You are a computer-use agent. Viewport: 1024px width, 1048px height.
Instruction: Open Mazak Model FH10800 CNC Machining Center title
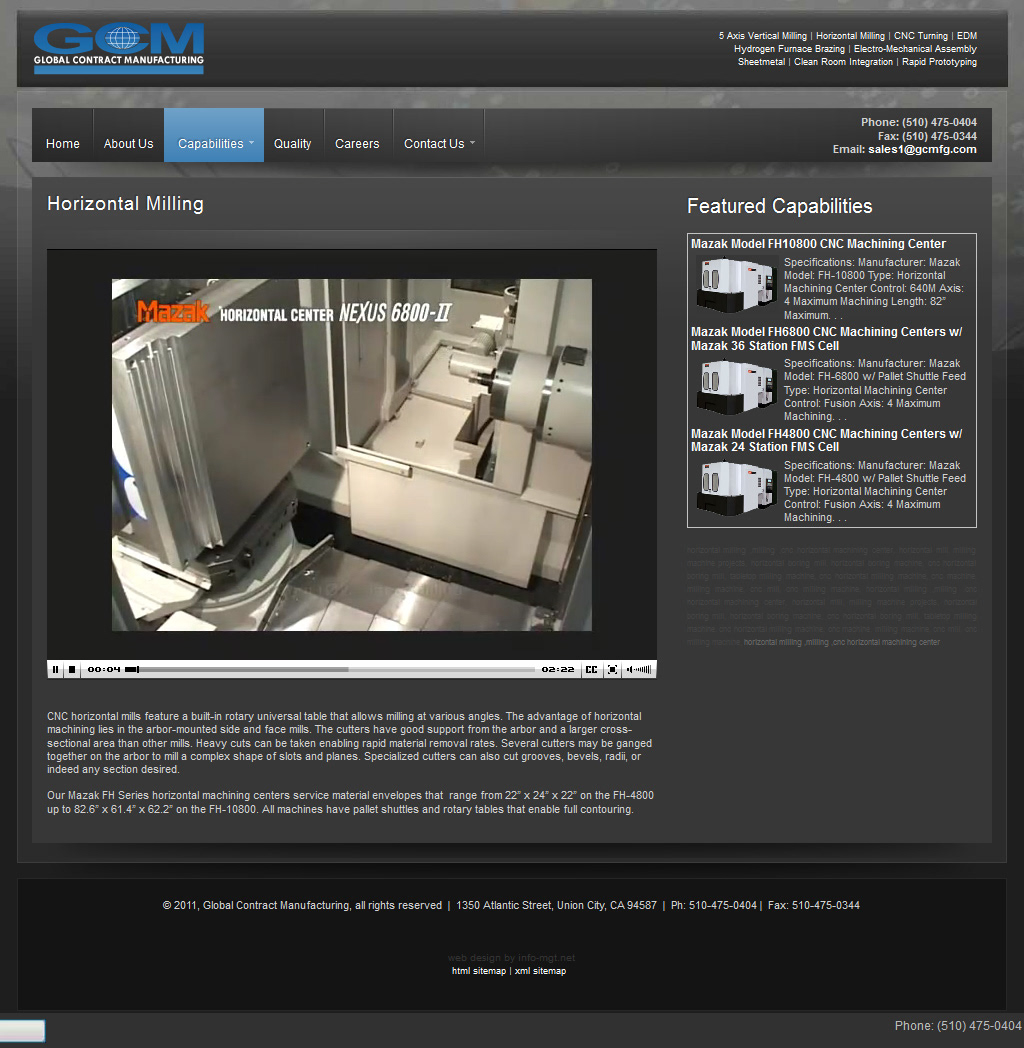click(818, 244)
